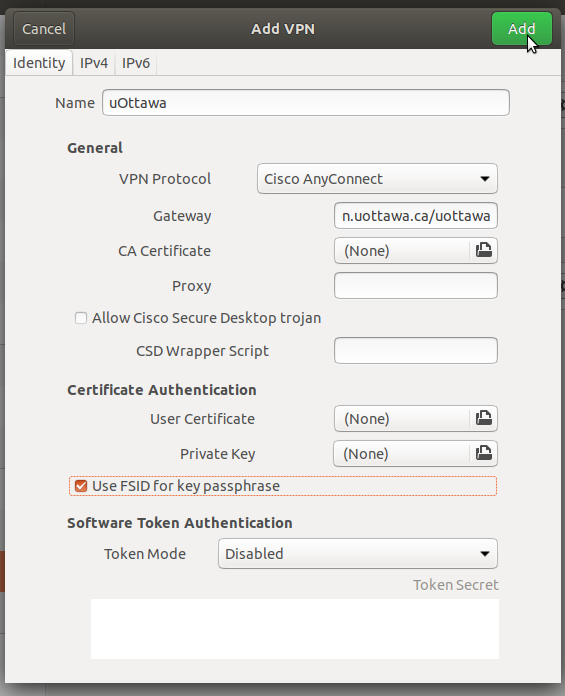Open file chooser icon for Private Key
Screen dimensions: 565x696
tap(483, 453)
